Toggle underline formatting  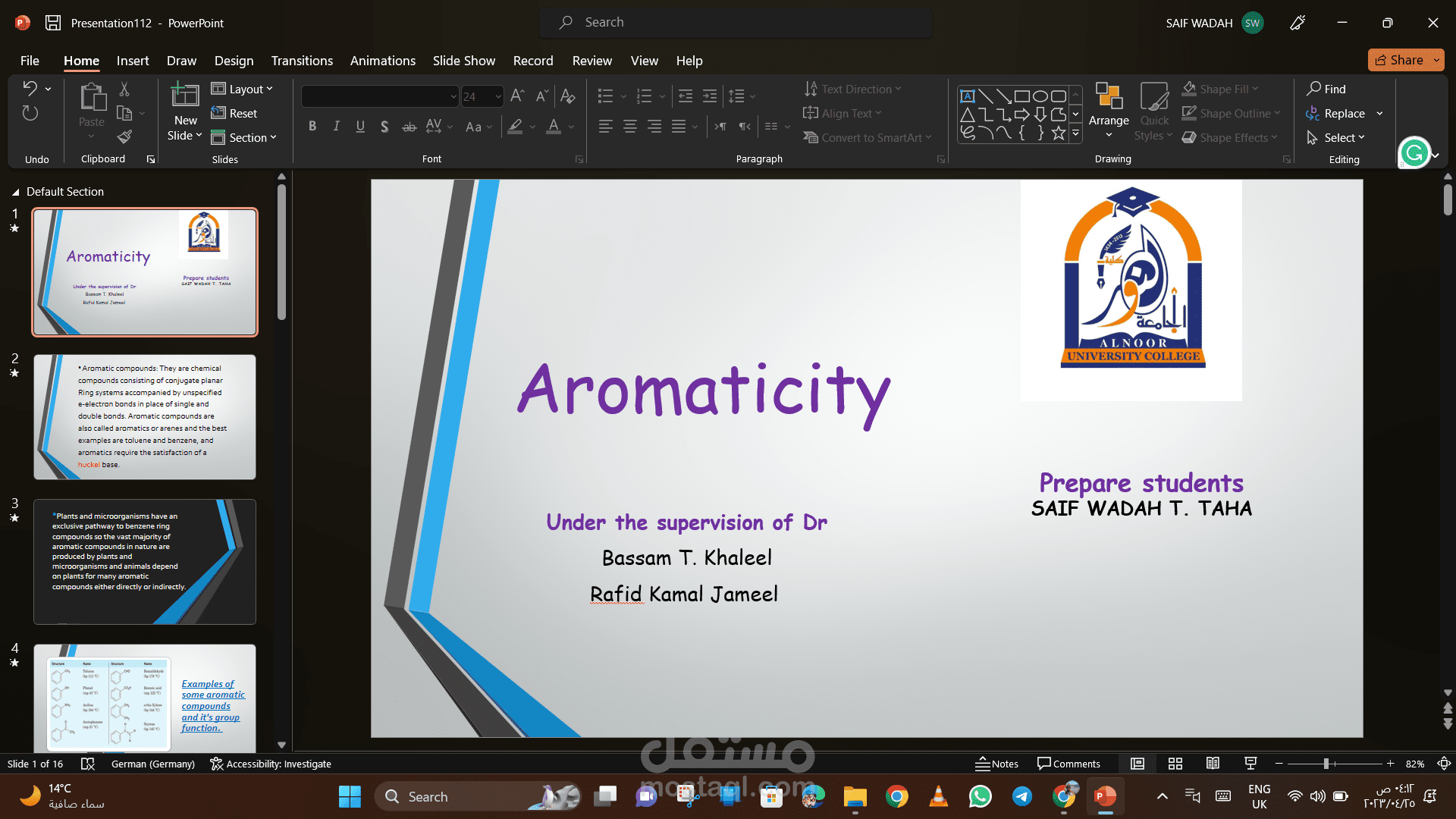tap(360, 127)
